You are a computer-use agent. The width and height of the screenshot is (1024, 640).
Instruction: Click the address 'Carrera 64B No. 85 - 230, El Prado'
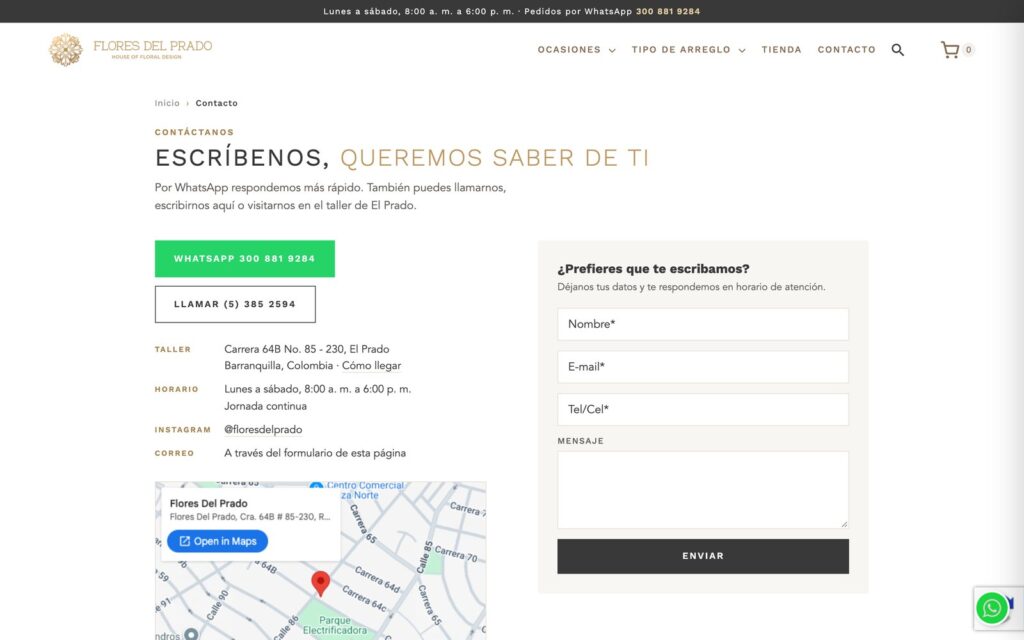(306, 349)
